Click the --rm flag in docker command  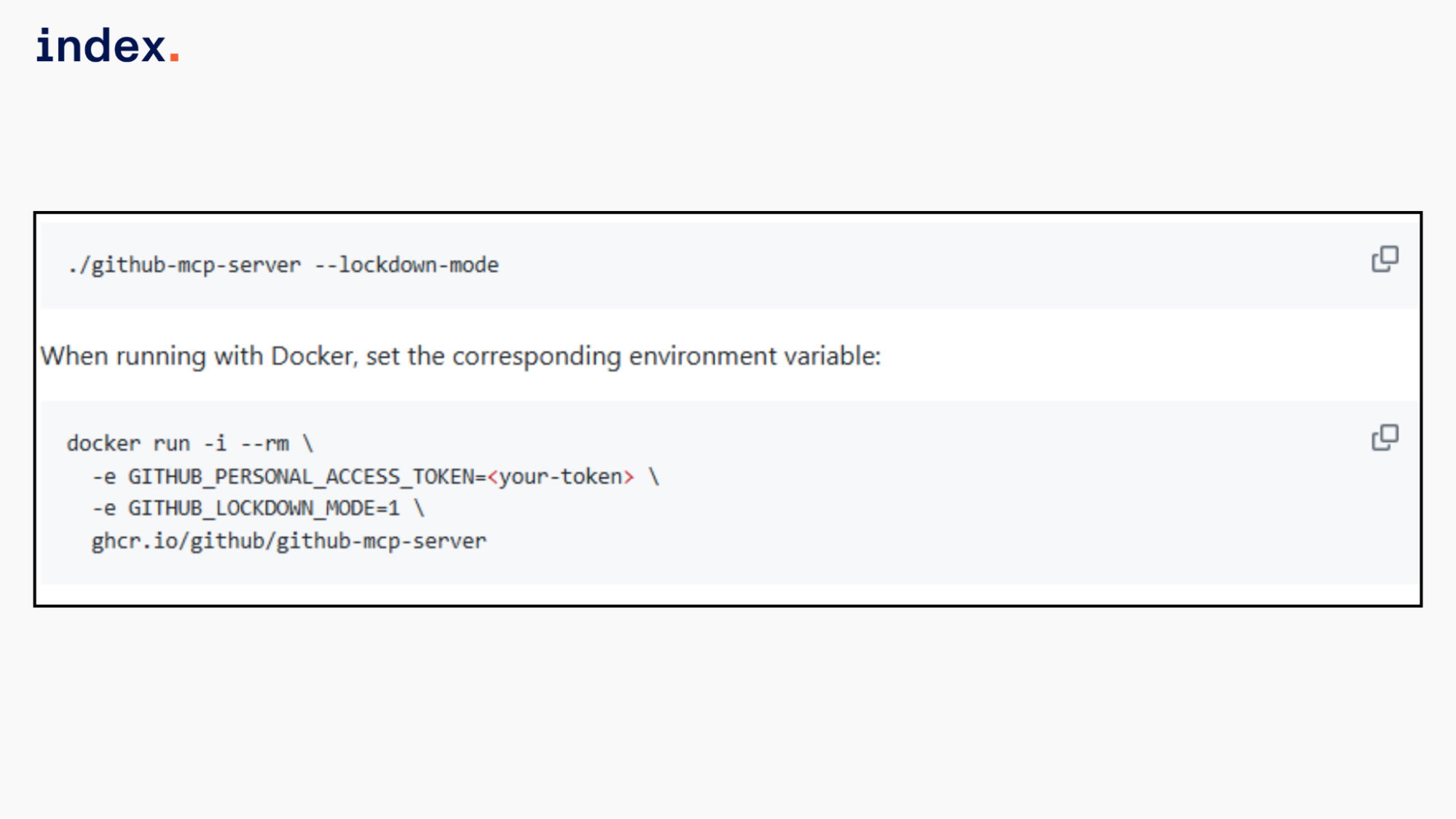[265, 443]
